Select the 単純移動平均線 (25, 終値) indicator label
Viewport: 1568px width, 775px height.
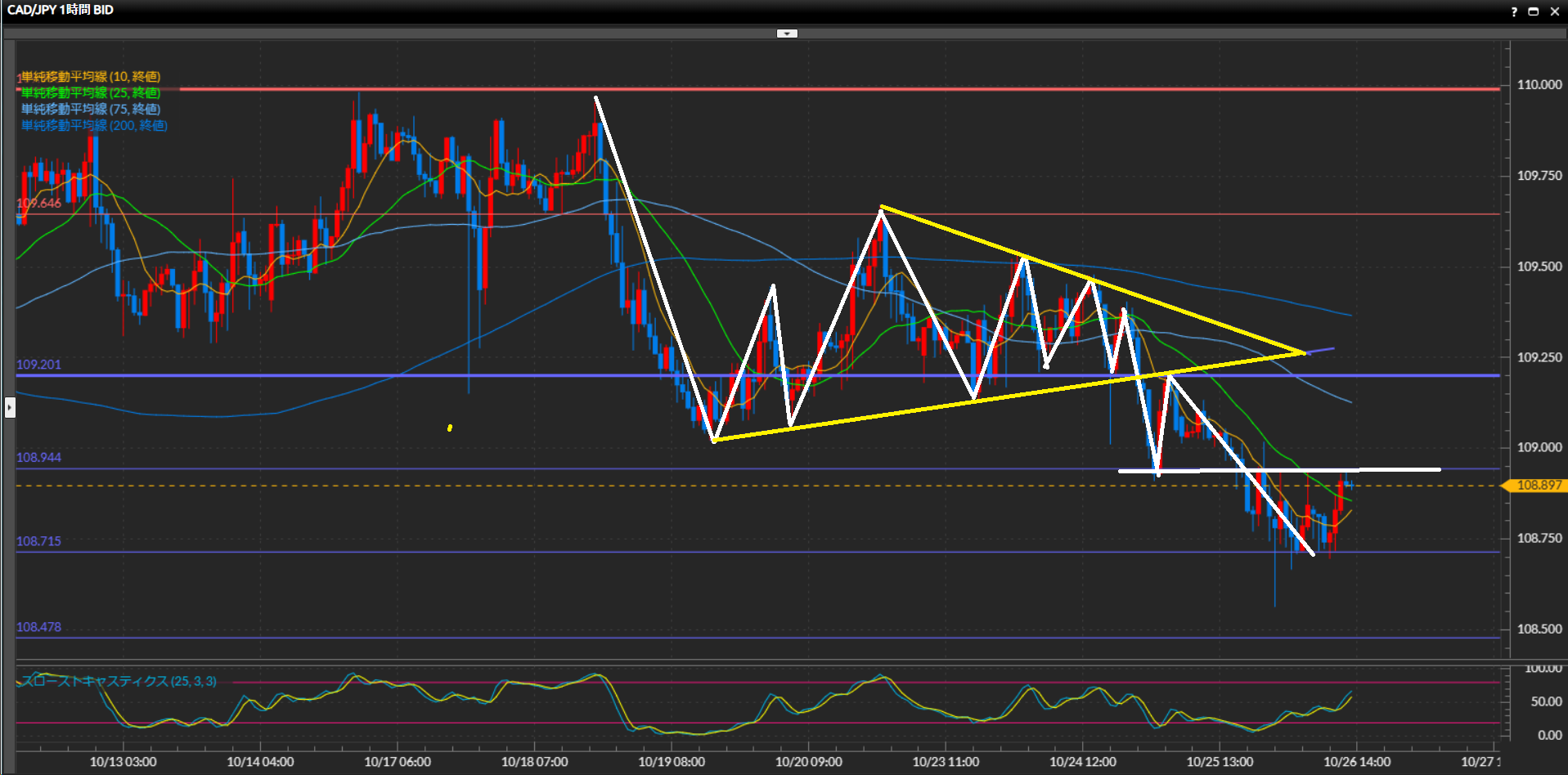click(x=91, y=92)
